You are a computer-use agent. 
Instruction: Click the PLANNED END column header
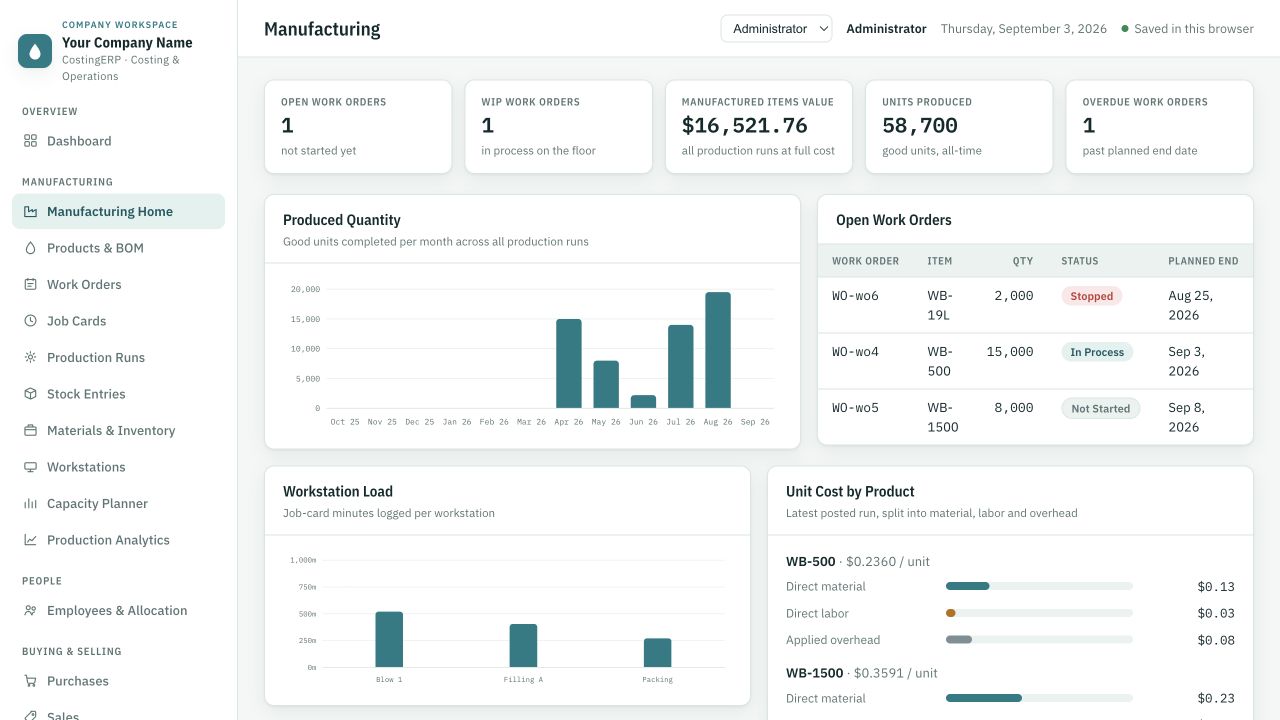pyautogui.click(x=1203, y=261)
